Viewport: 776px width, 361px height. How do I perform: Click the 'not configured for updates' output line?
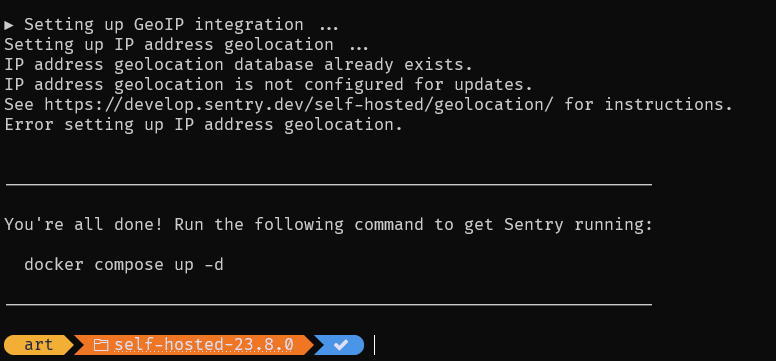pos(268,85)
